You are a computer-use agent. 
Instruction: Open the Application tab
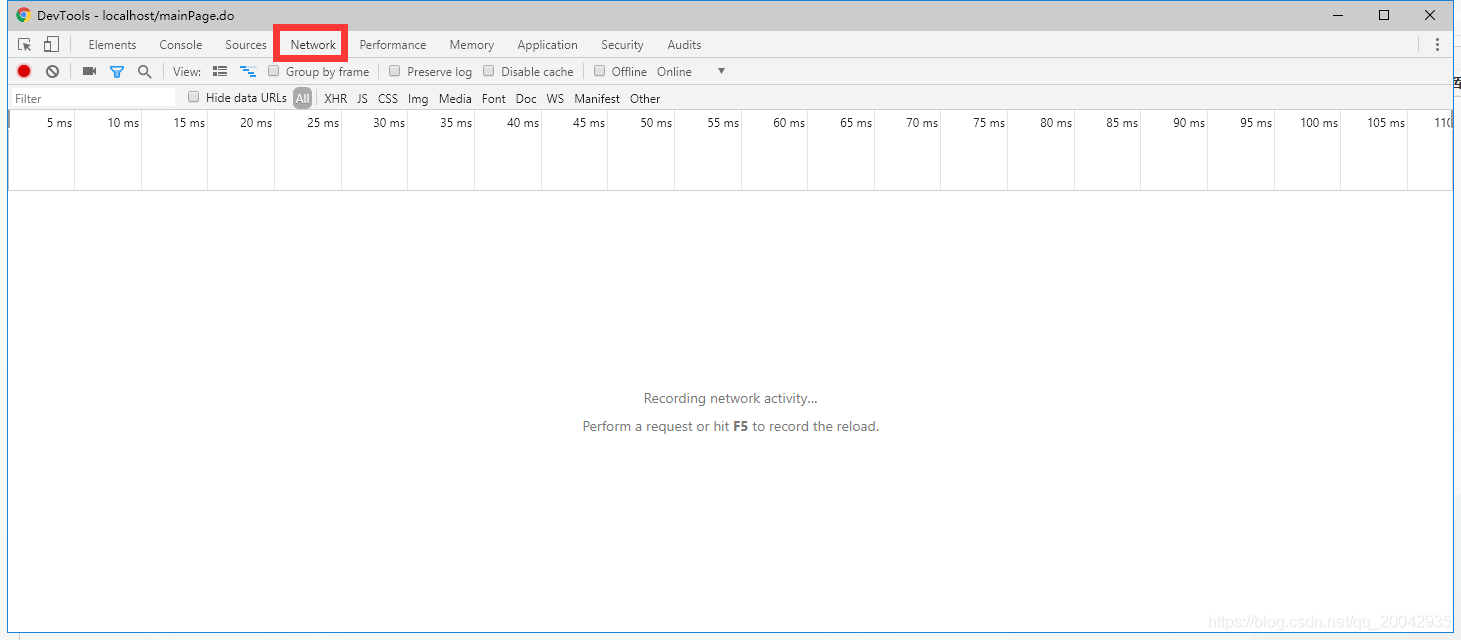[x=548, y=44]
